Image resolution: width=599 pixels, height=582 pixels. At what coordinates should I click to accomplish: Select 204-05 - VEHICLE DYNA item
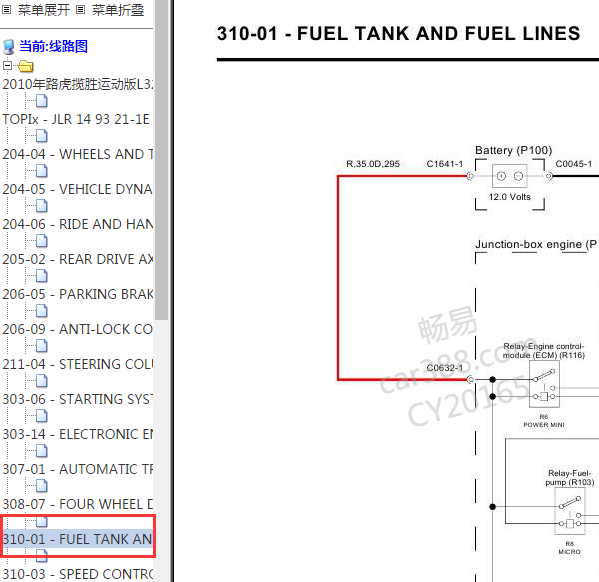click(78, 189)
